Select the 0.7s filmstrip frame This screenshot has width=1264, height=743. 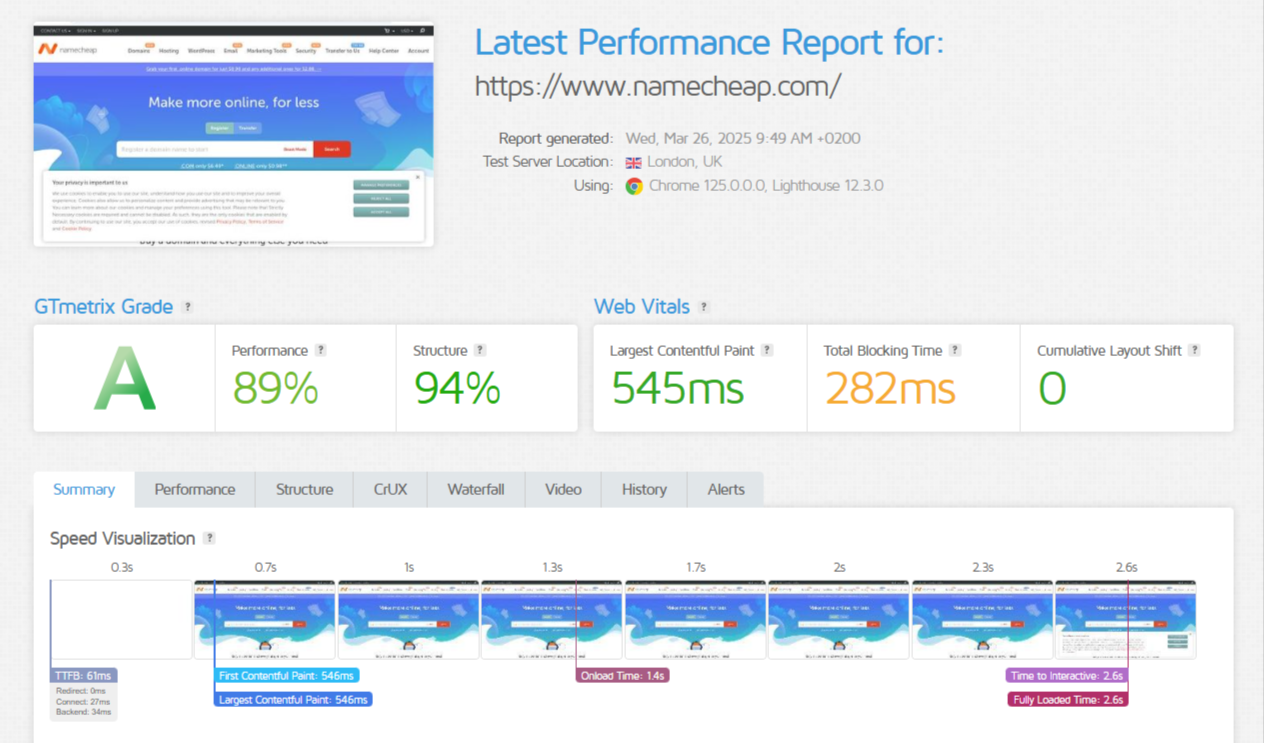(265, 619)
